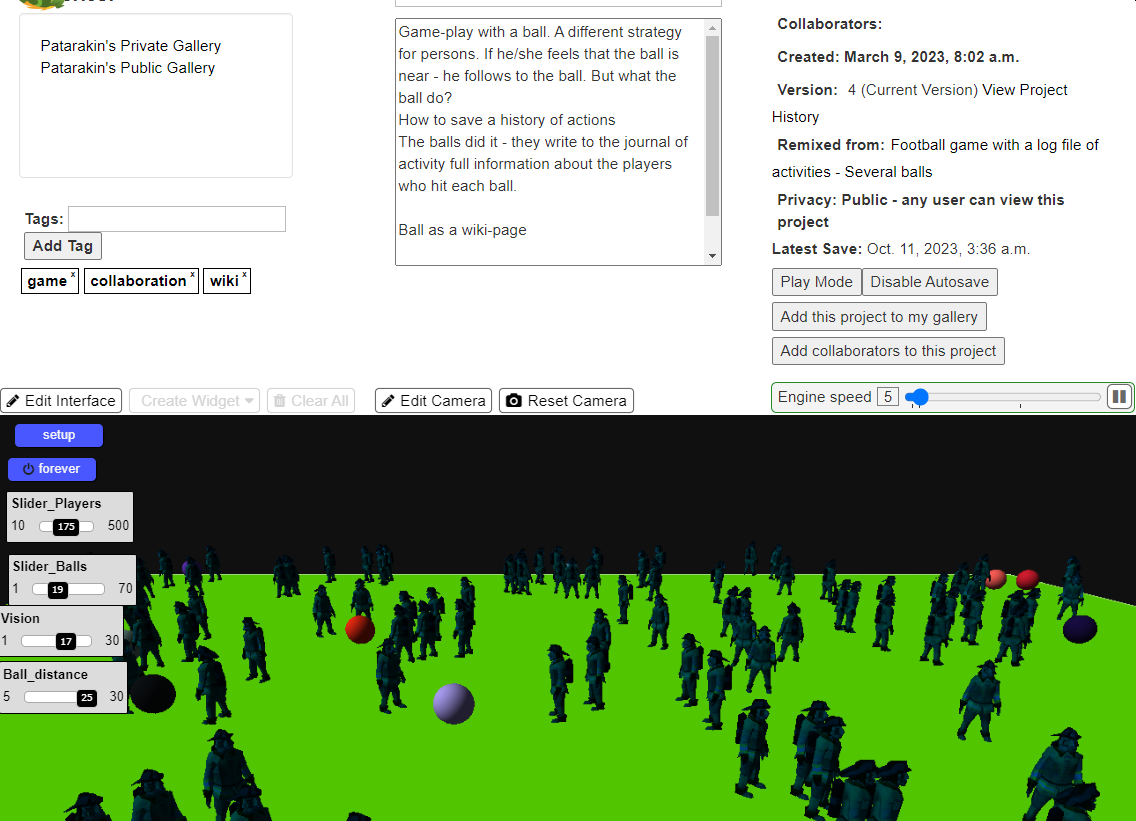Screen dimensions: 1136x821
Task: Toggle the forever loop button
Action: coord(52,469)
